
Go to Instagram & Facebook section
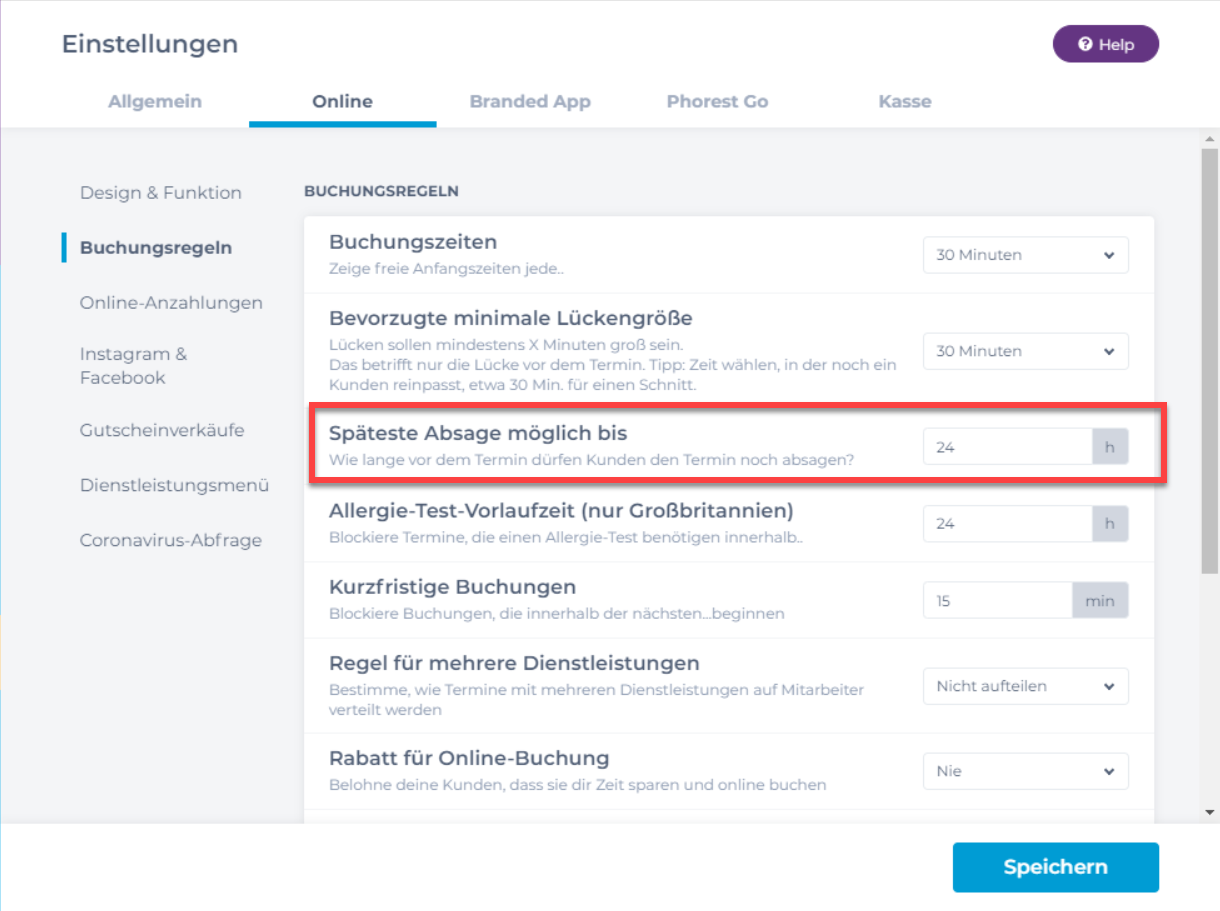(x=133, y=366)
